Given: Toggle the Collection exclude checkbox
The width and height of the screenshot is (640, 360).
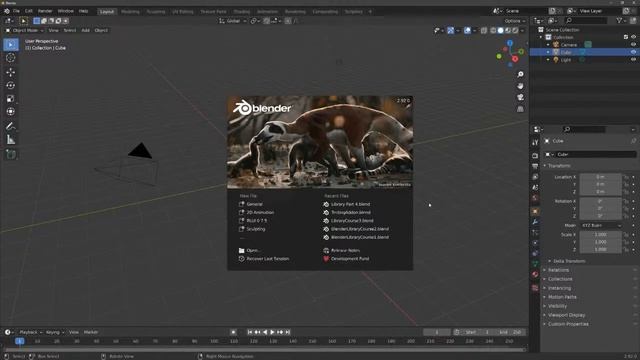Looking at the screenshot, I should click(626, 37).
